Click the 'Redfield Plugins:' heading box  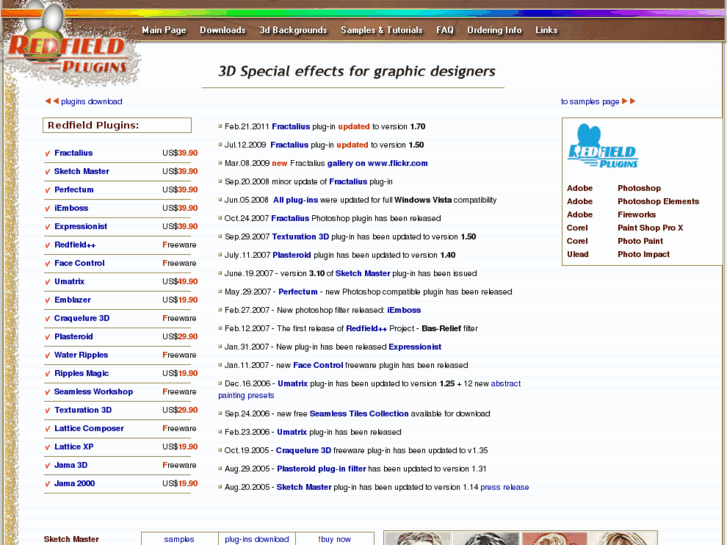[x=117, y=125]
